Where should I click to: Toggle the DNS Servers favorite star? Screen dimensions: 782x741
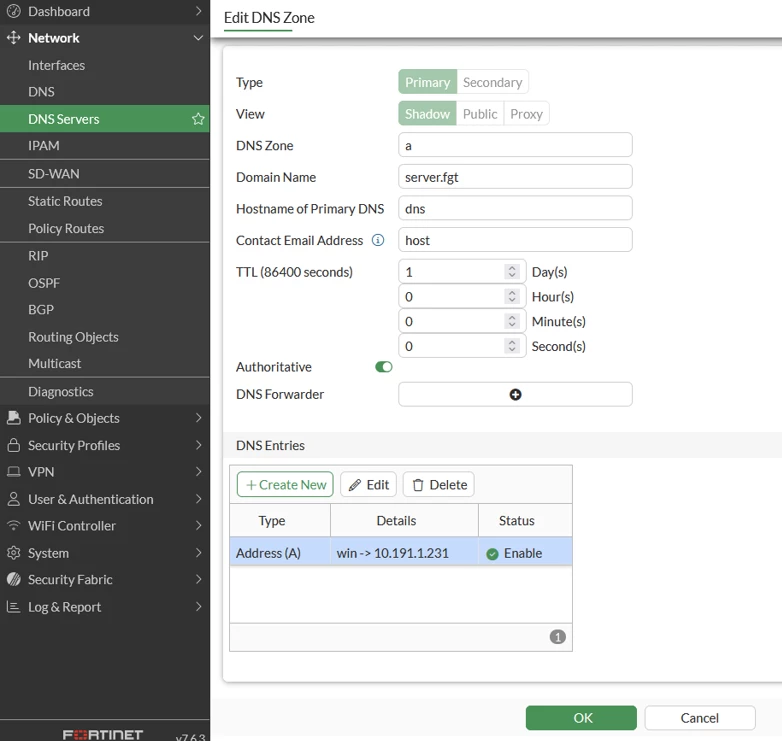198,119
